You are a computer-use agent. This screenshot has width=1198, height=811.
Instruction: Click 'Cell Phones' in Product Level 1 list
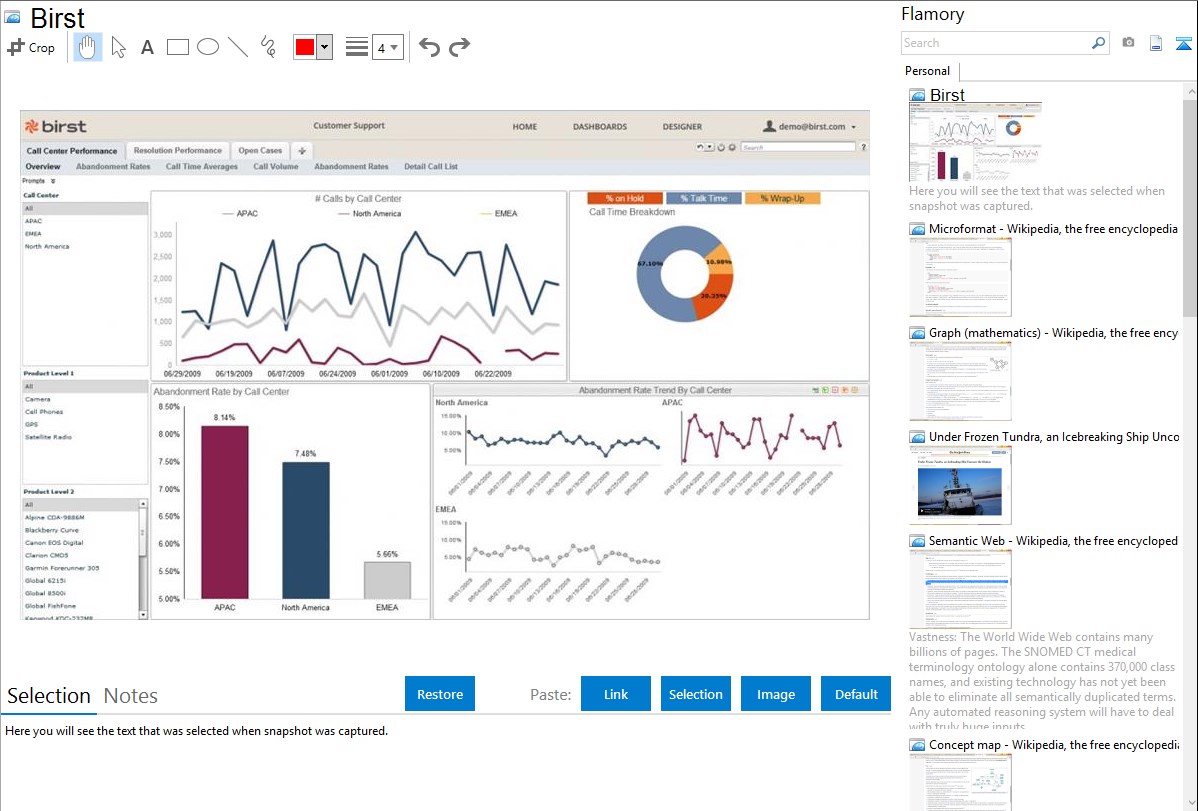(x=44, y=411)
